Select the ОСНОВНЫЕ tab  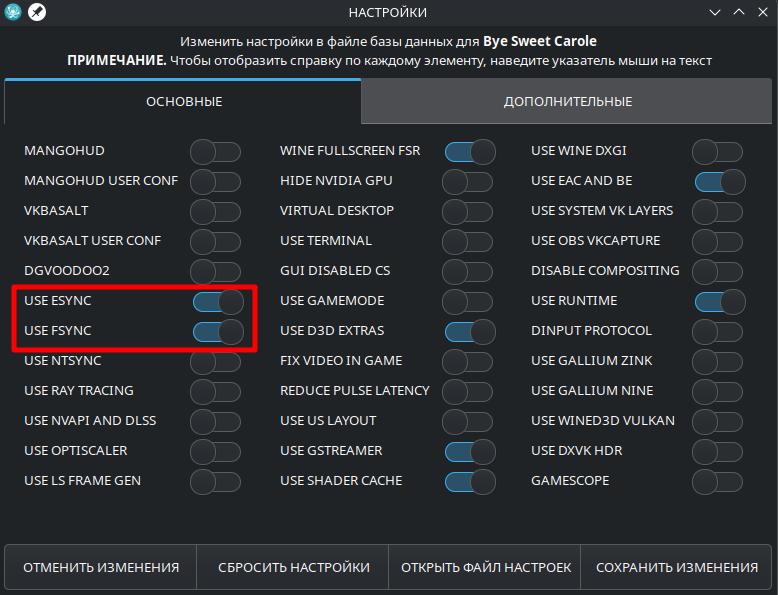tap(184, 101)
